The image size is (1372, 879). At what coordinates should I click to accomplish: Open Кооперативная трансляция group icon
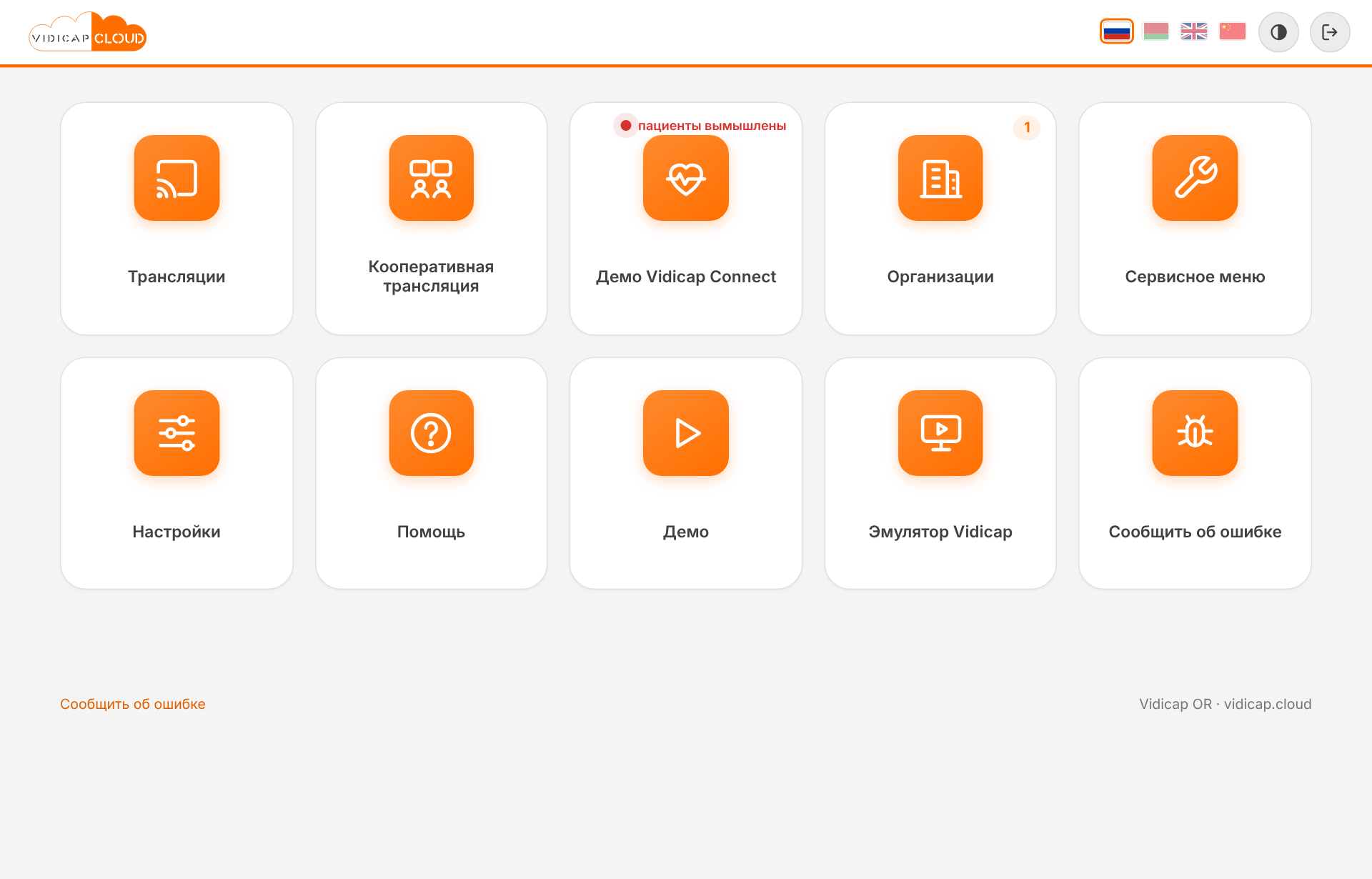tap(431, 178)
